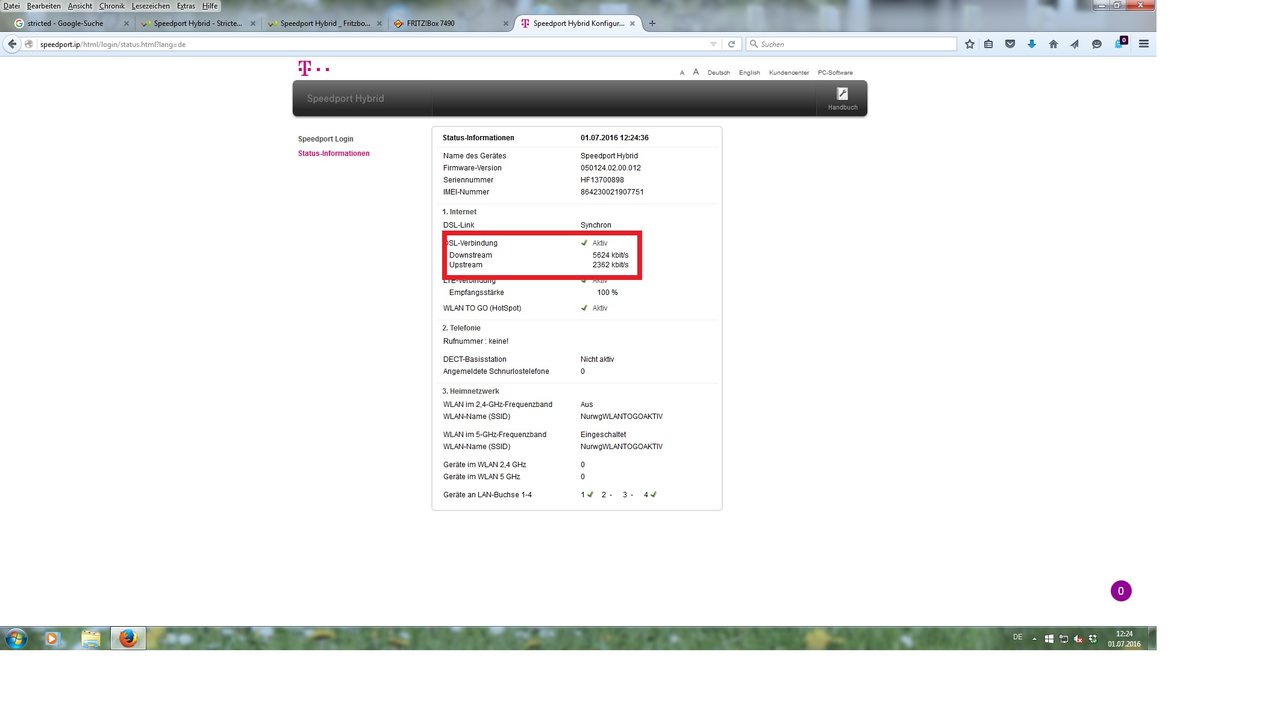Image resolution: width=1280 pixels, height=720 pixels.
Task: Open the Ansicht menu
Action: pyautogui.click(x=80, y=6)
